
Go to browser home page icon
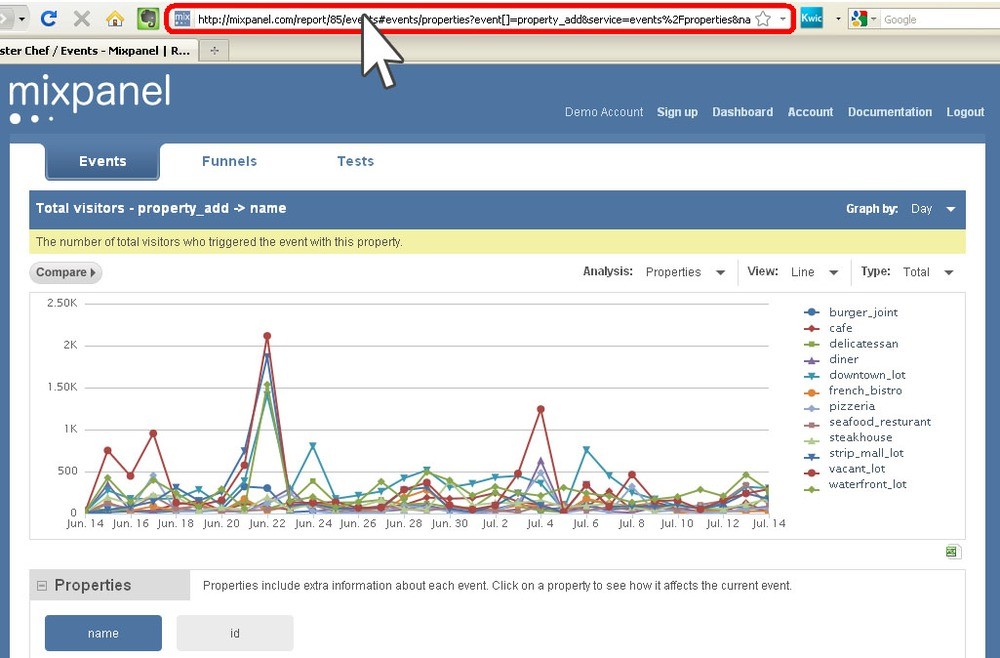tap(115, 18)
